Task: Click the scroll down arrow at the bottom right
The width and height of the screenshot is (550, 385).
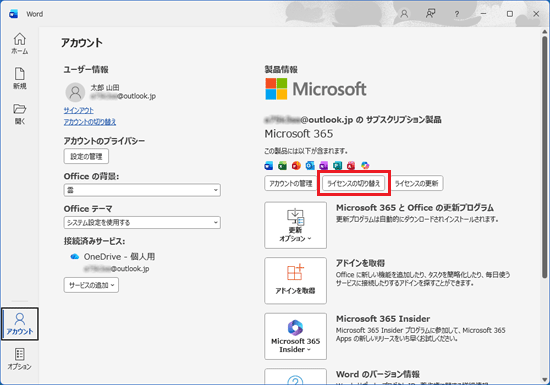Action: point(544,379)
